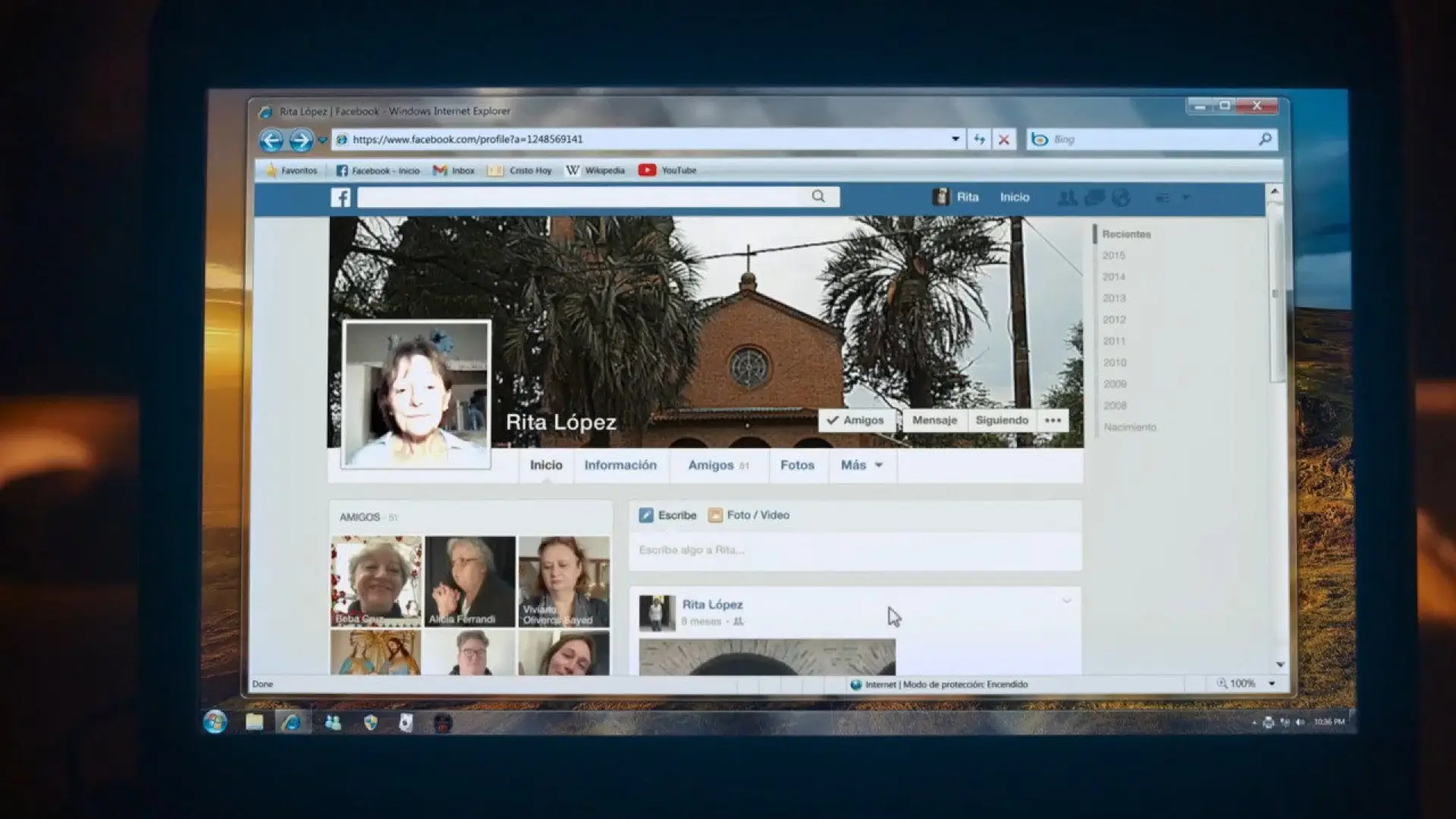This screenshot has height=819, width=1456.
Task: Toggle the Siguiendo follow button
Action: (x=1002, y=420)
